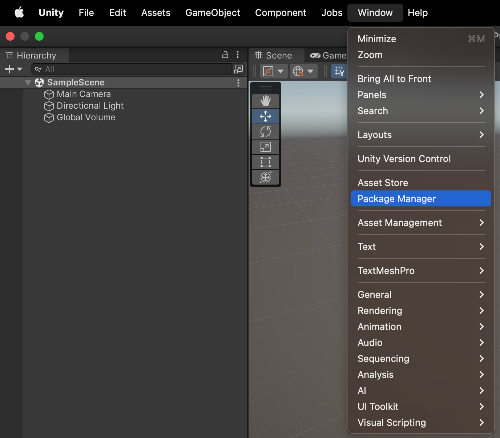Expand the UI Toolkit submenu

pos(421,407)
